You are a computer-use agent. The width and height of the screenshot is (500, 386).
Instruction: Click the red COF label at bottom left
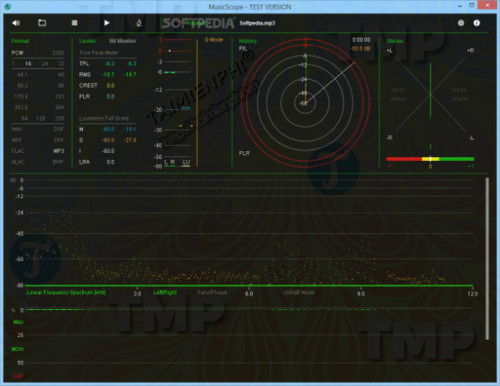coord(18,376)
